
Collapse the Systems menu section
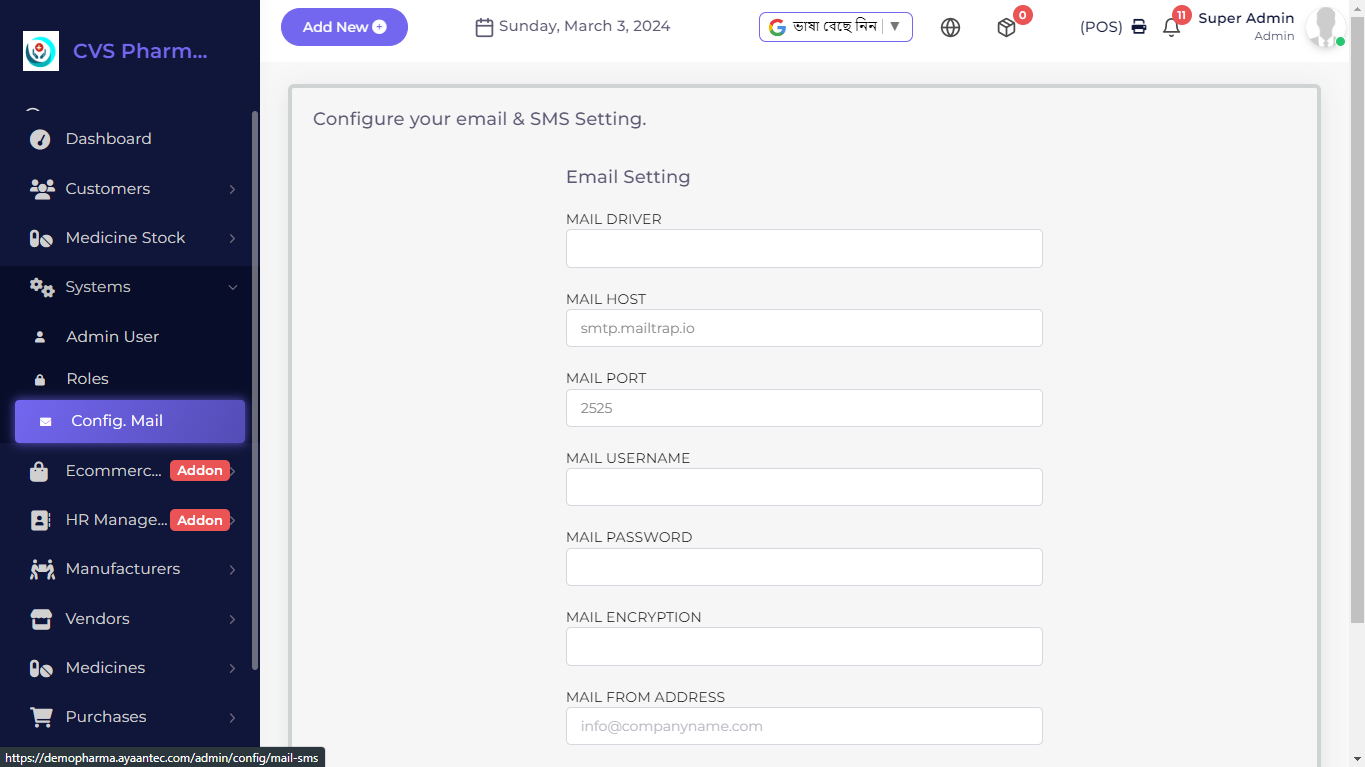[232, 287]
